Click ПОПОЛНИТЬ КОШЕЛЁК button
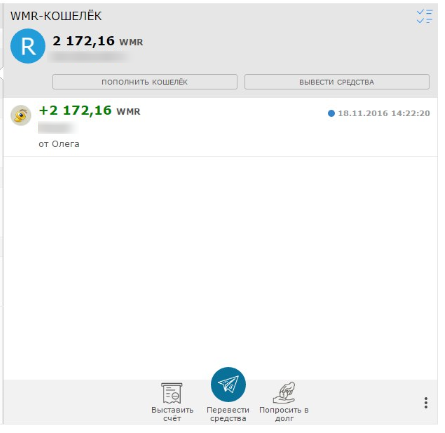The width and height of the screenshot is (445, 433). (145, 82)
